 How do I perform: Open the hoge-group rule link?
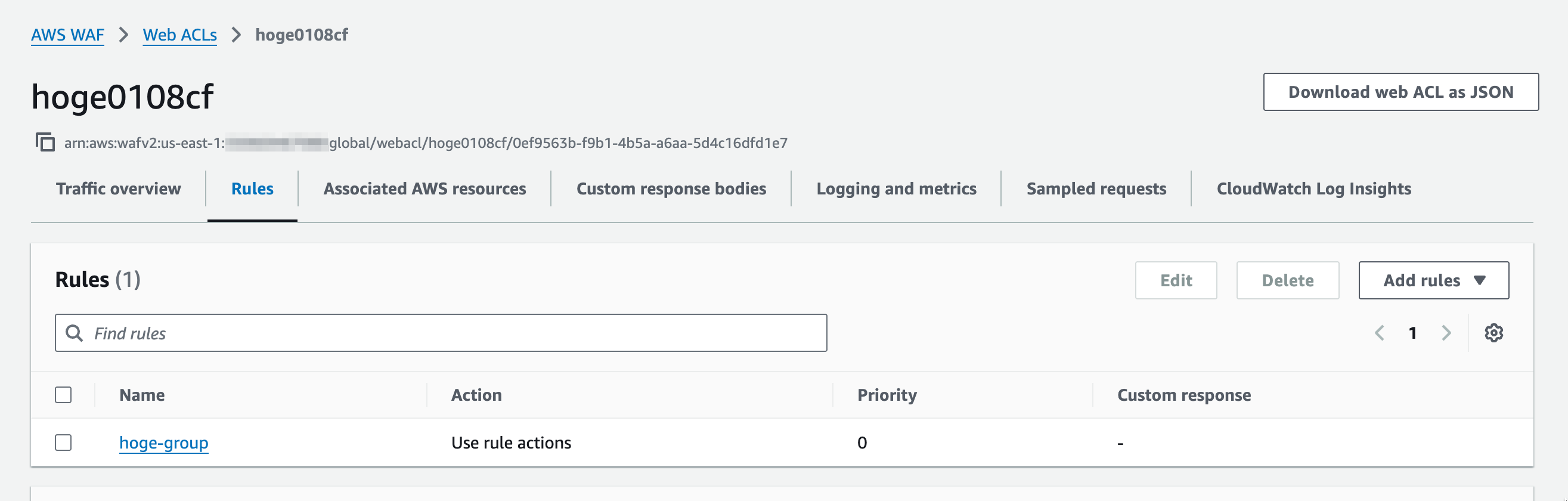[164, 443]
